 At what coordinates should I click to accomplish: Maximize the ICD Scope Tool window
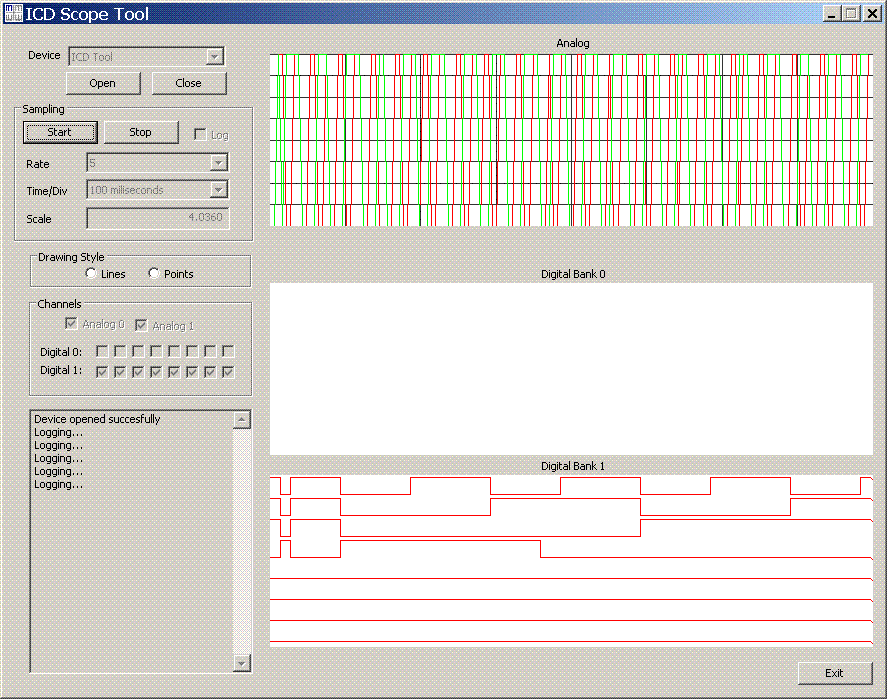851,14
